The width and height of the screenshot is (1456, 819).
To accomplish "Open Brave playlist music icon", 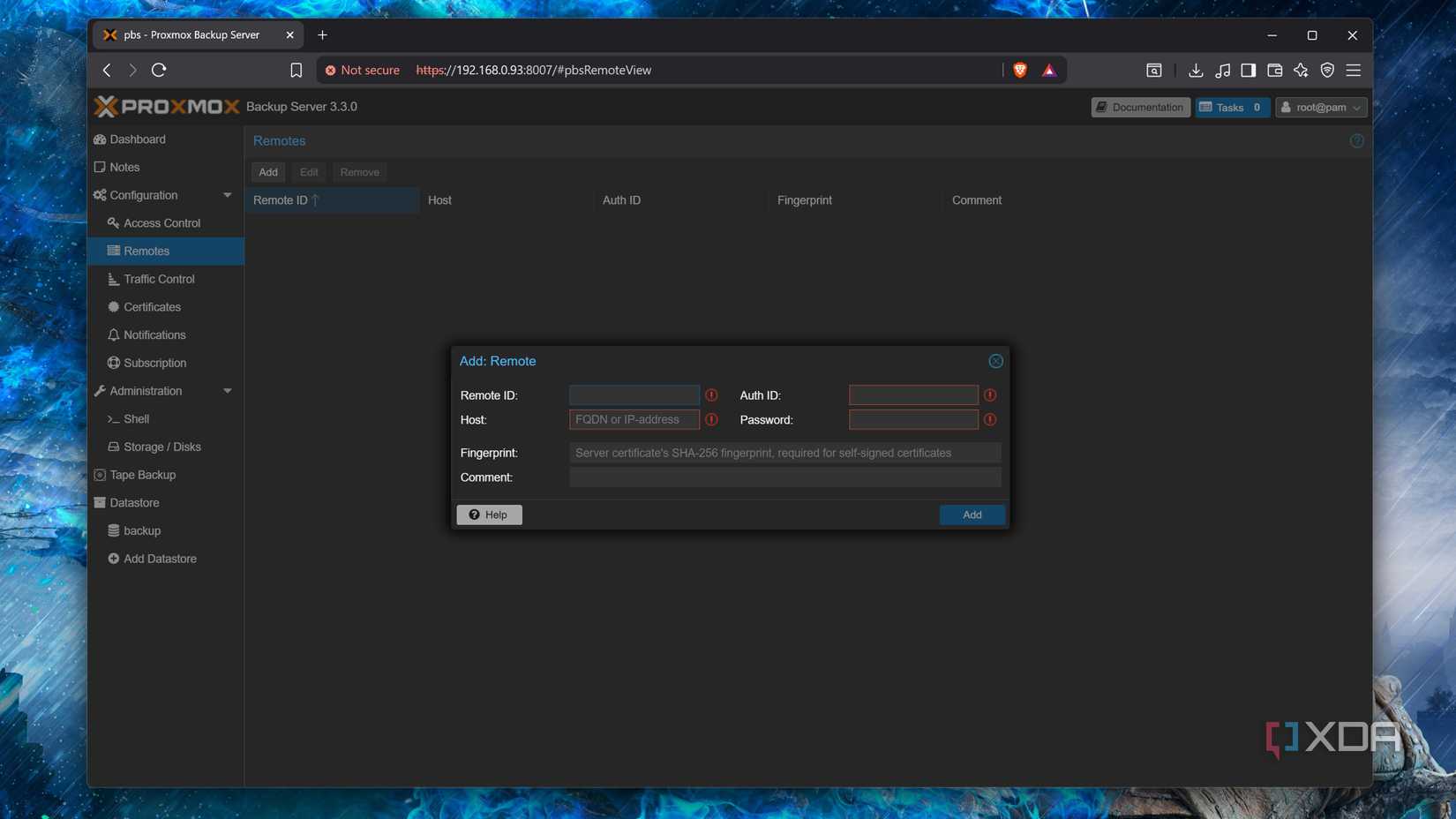I will [1222, 70].
